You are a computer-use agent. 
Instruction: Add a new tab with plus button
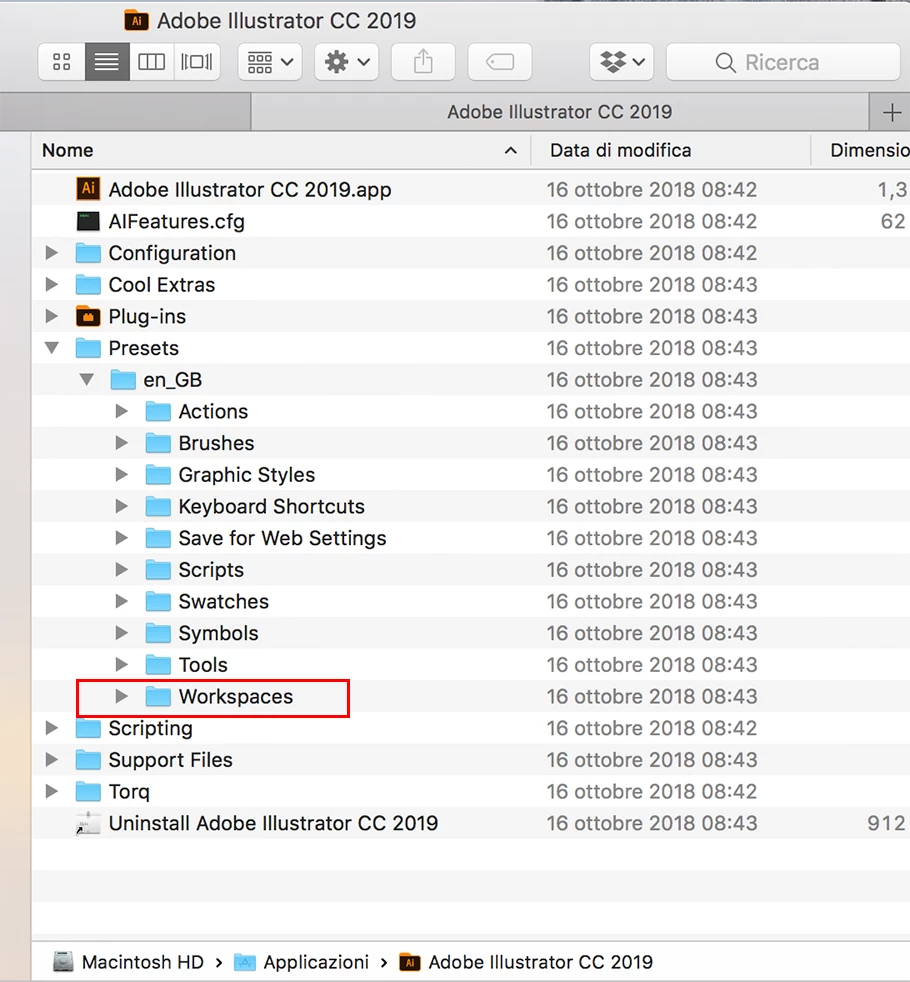point(891,113)
